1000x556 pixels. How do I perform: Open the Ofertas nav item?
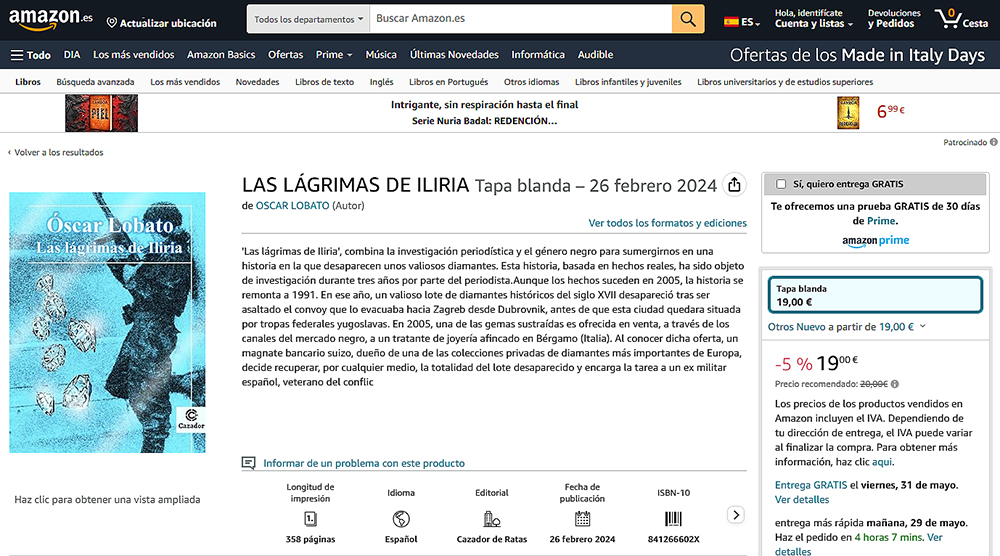pos(285,55)
